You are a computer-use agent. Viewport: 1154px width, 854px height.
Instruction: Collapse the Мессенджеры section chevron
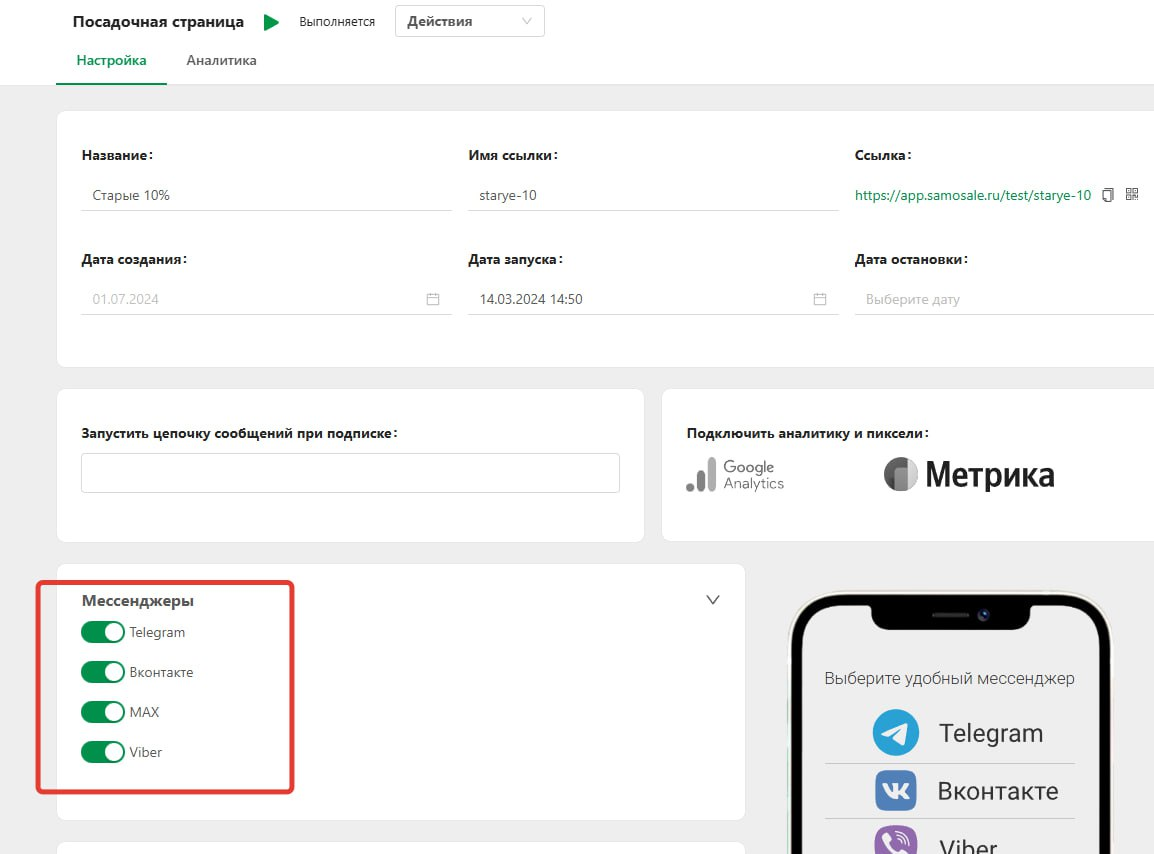[712, 600]
